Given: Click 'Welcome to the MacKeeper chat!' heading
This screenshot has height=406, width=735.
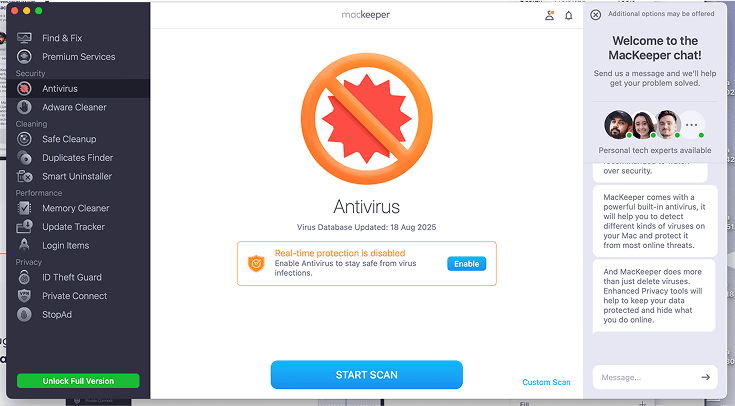Looking at the screenshot, I should click(655, 48).
